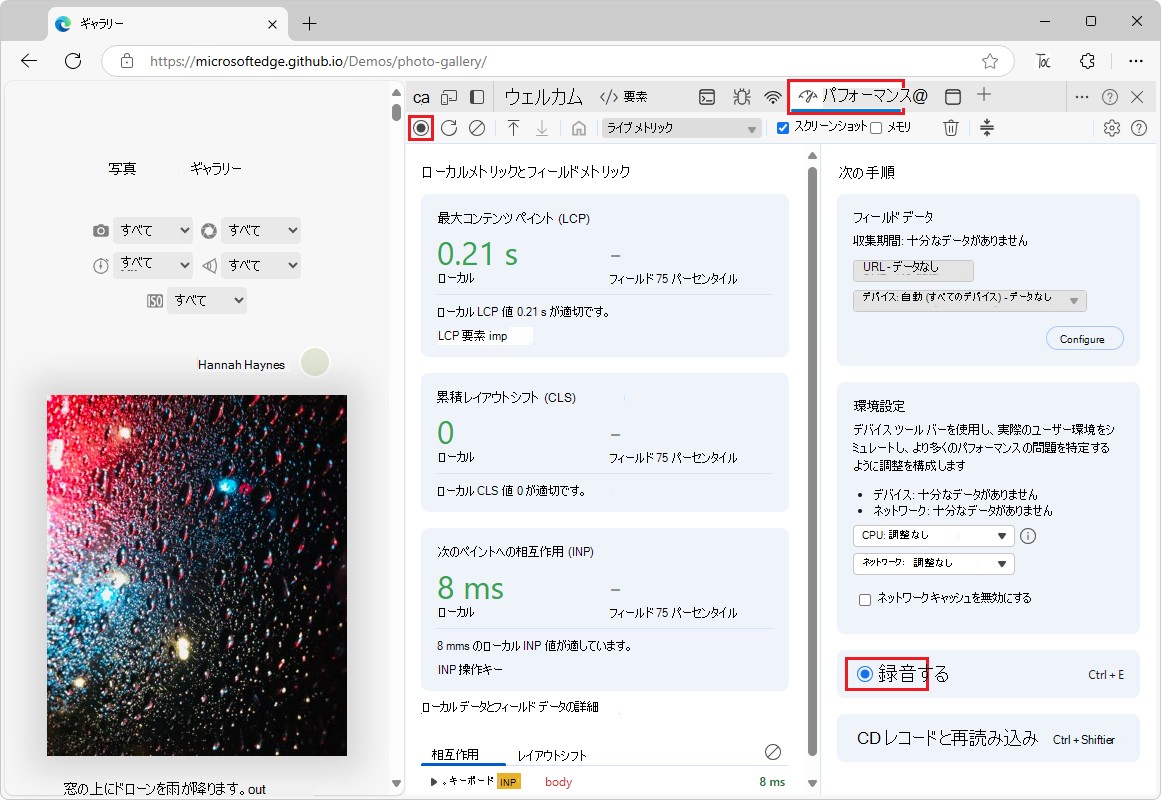
Task: Check ネットワークキャッシュを無効にする
Action: pos(864,599)
